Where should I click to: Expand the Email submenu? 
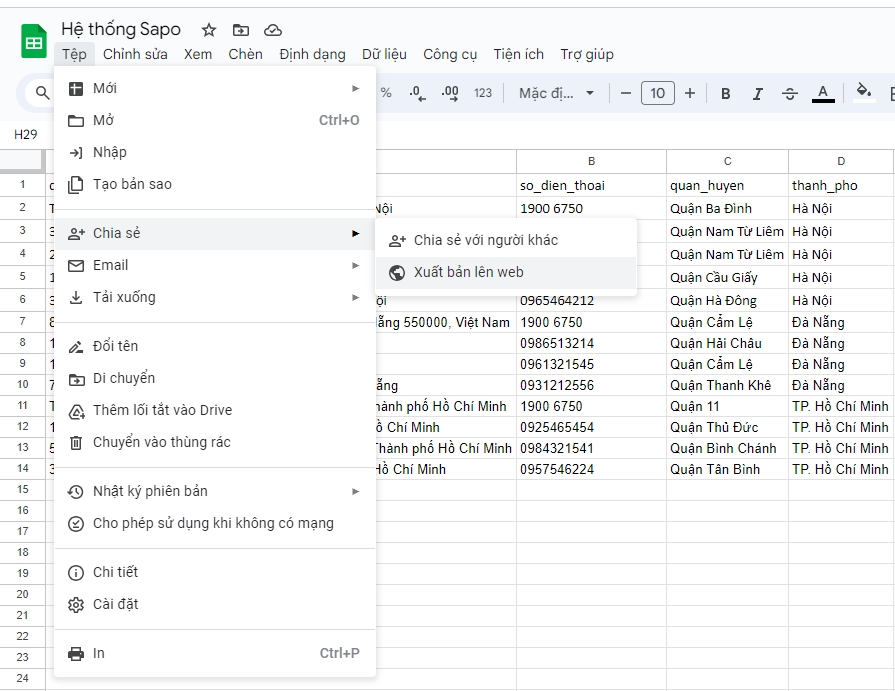point(215,265)
